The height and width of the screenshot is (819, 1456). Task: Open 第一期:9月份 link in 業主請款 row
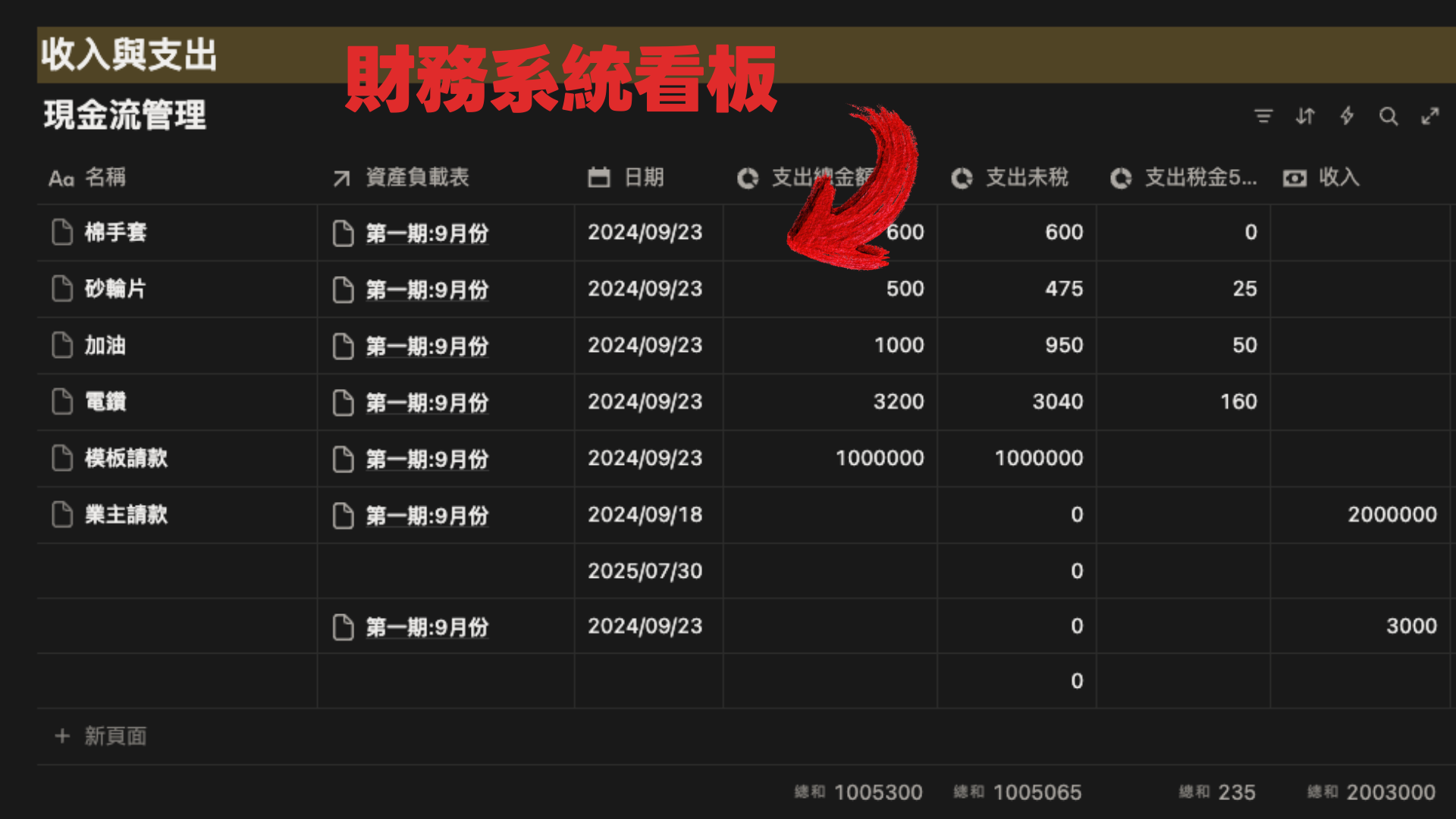coord(427,516)
